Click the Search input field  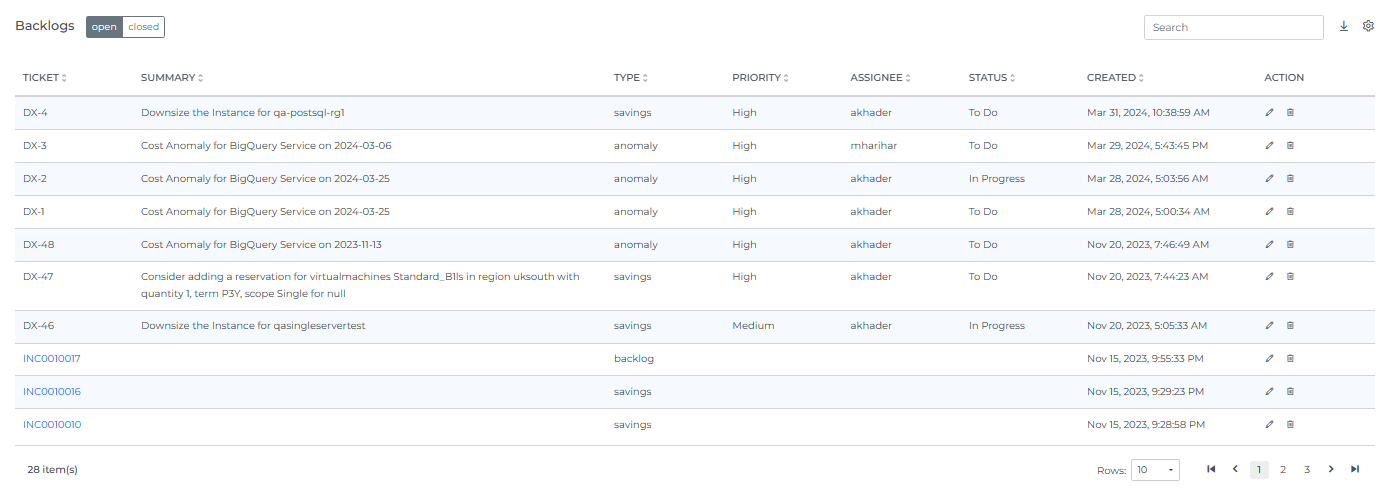point(1233,28)
